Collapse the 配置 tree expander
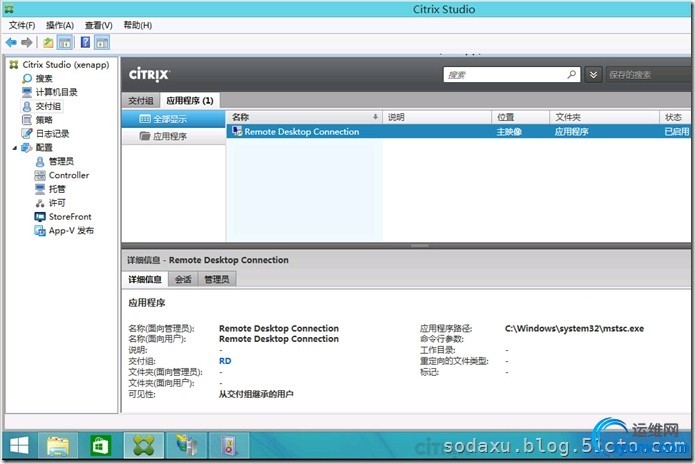 14,148
